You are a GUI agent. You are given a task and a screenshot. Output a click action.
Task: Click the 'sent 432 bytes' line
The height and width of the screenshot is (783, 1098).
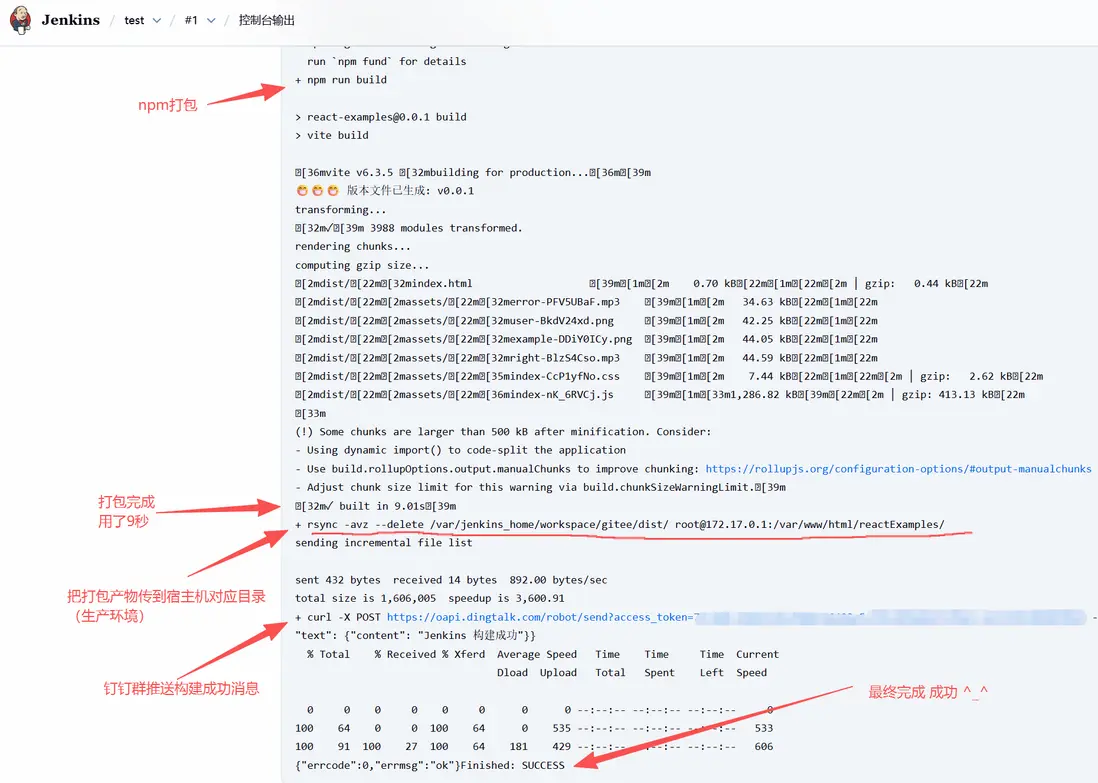point(451,580)
